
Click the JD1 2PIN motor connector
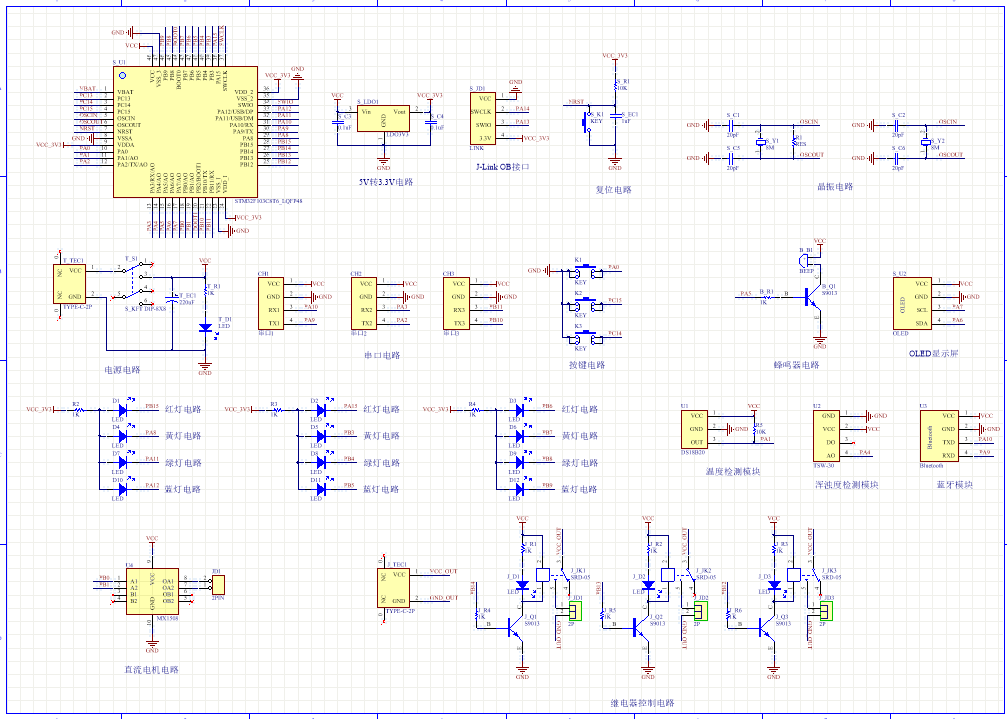(218, 585)
